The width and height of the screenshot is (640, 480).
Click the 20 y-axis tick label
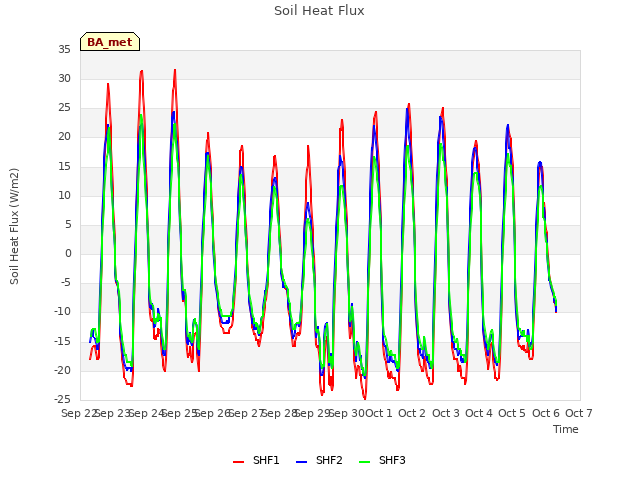[x=64, y=137]
